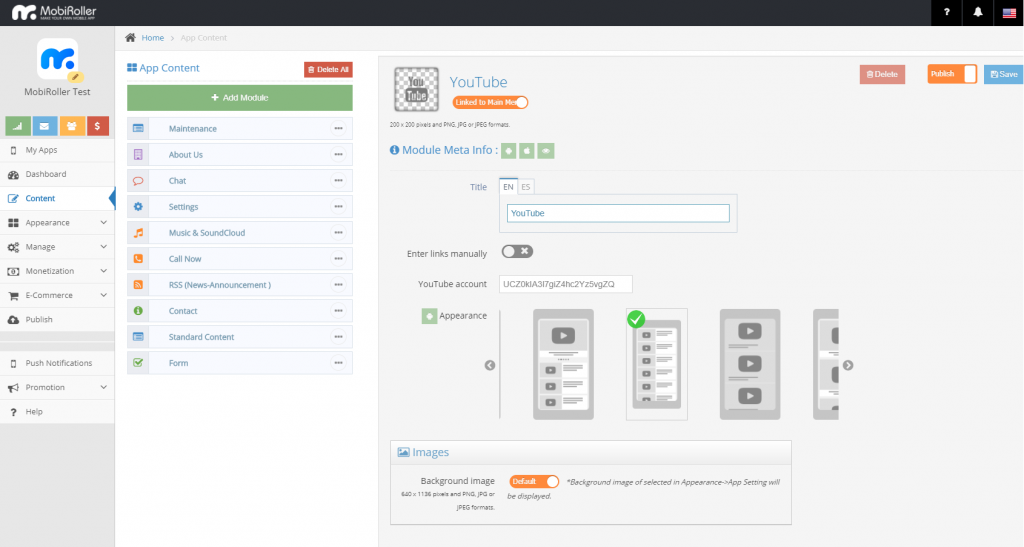Image resolution: width=1024 pixels, height=547 pixels.
Task: Toggle the Enter links manually switch
Action: (517, 252)
